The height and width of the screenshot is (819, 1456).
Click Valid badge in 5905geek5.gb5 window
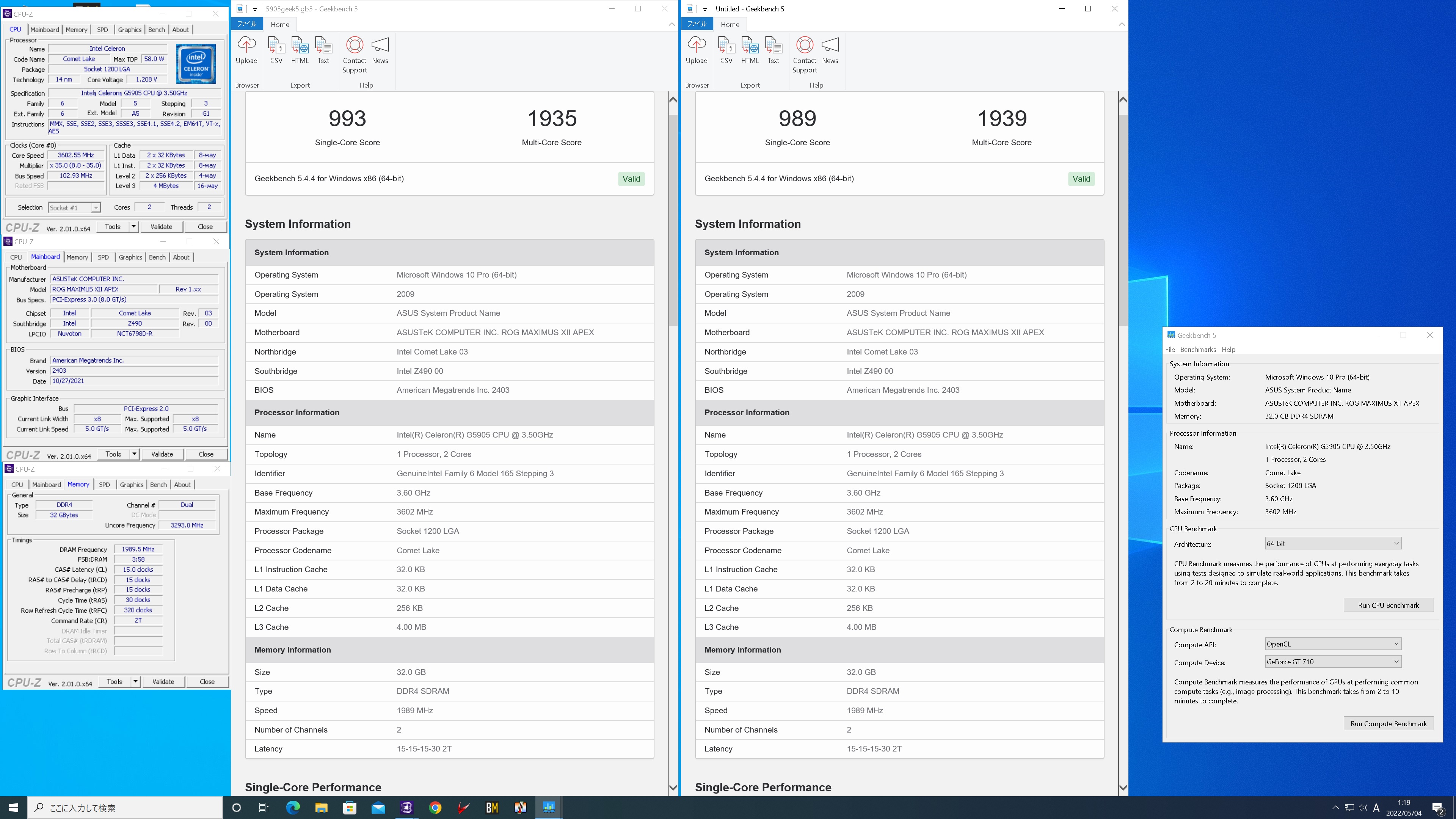[631, 179]
